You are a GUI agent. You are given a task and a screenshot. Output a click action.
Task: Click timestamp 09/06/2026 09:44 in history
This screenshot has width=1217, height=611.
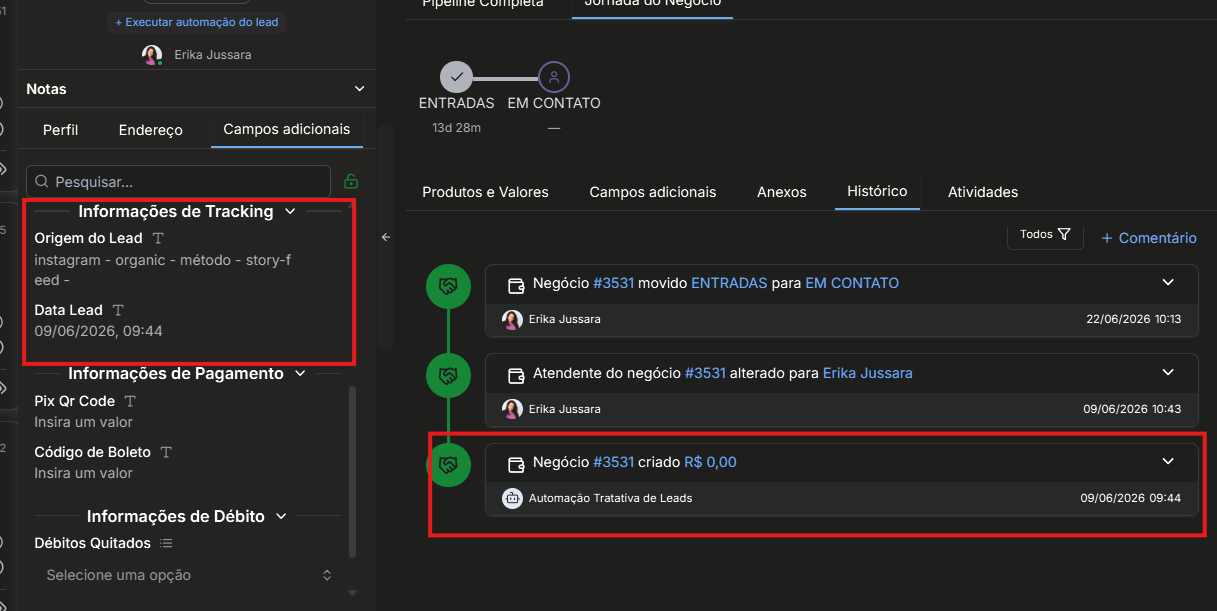(1131, 498)
